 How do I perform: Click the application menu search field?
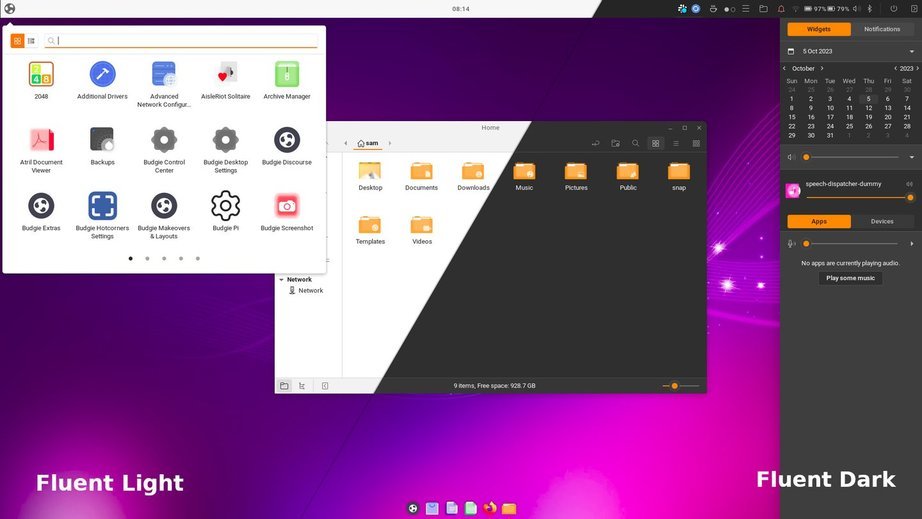(x=185, y=41)
